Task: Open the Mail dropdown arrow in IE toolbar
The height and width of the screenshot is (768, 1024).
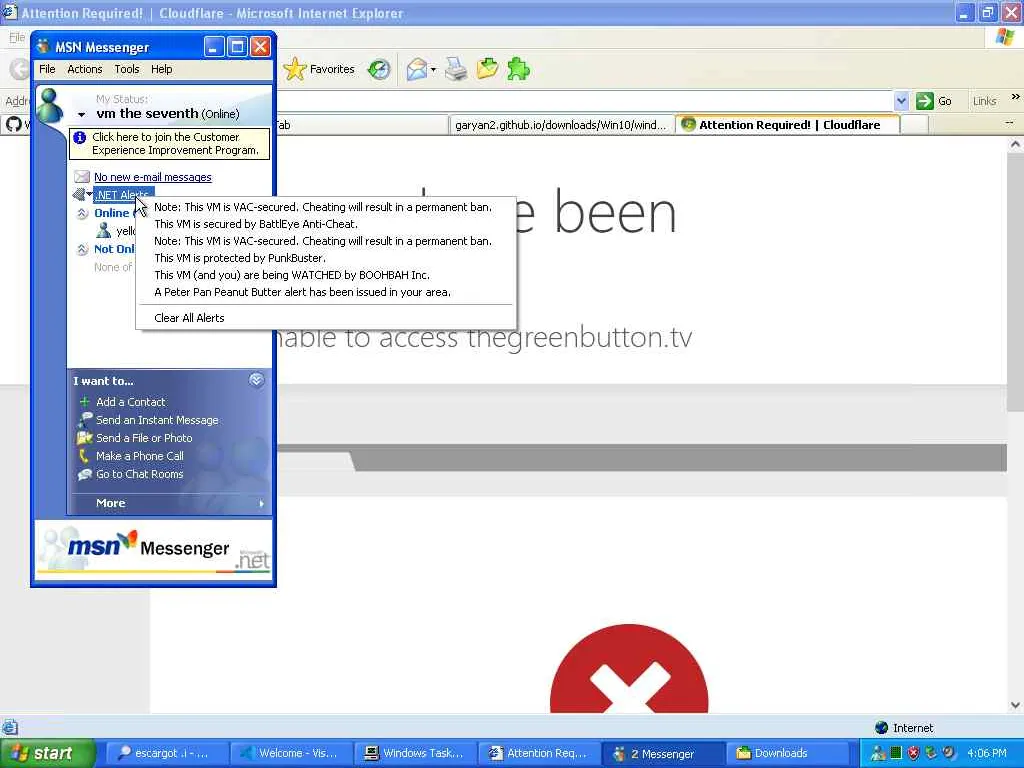Action: [433, 70]
